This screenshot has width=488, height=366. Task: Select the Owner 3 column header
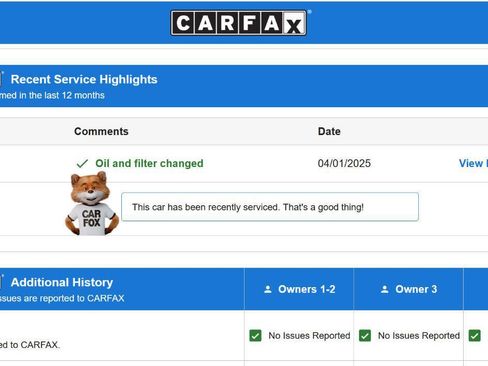coord(408,289)
